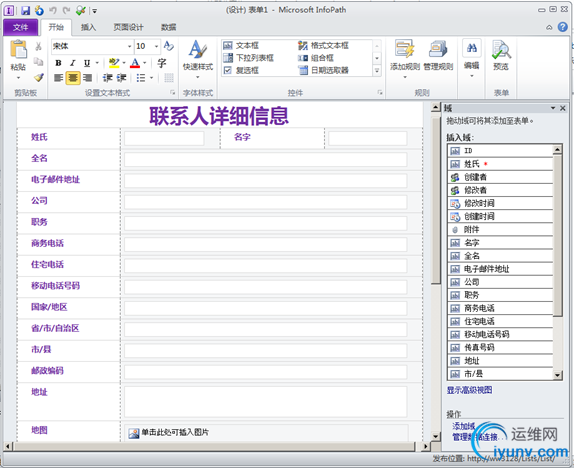Image resolution: width=574 pixels, height=468 pixels.
Task: Select the 附件 attachment field
Action: click(500, 230)
